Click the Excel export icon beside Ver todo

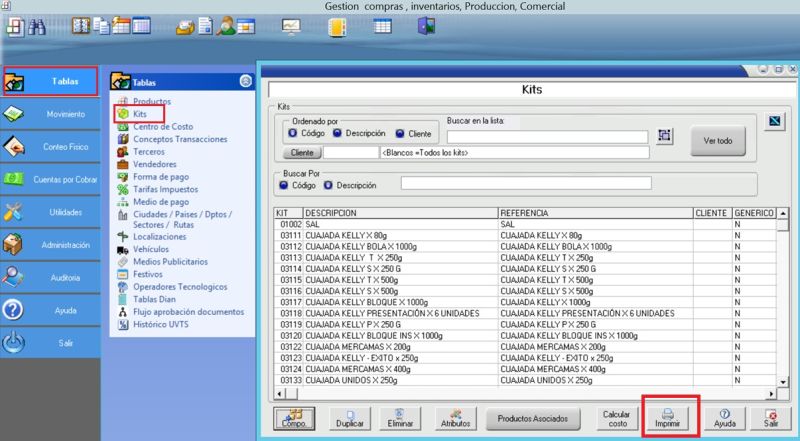774,123
